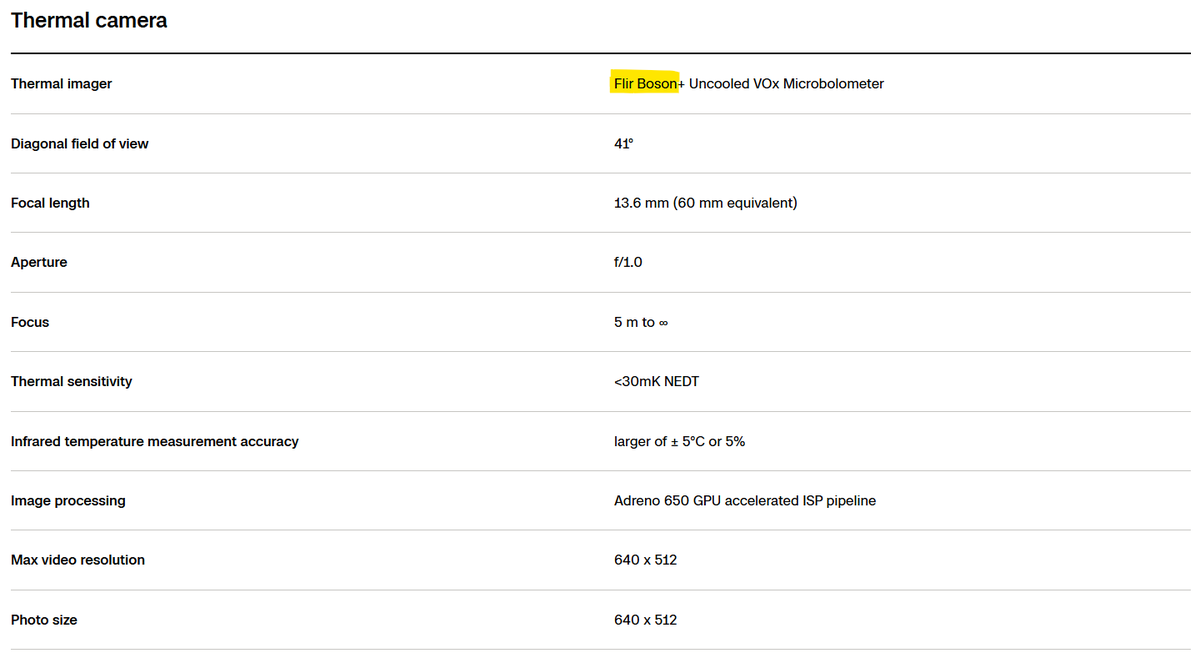Select the 'Aperture' row label
Image resolution: width=1200 pixels, height=653 pixels.
[x=39, y=262]
